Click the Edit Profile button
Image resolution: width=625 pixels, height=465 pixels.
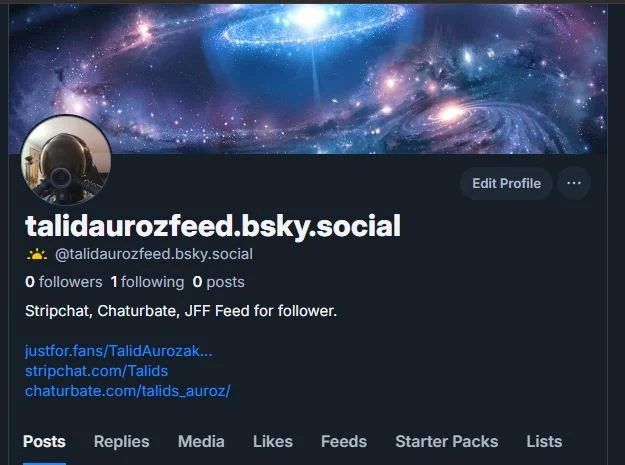click(x=506, y=183)
